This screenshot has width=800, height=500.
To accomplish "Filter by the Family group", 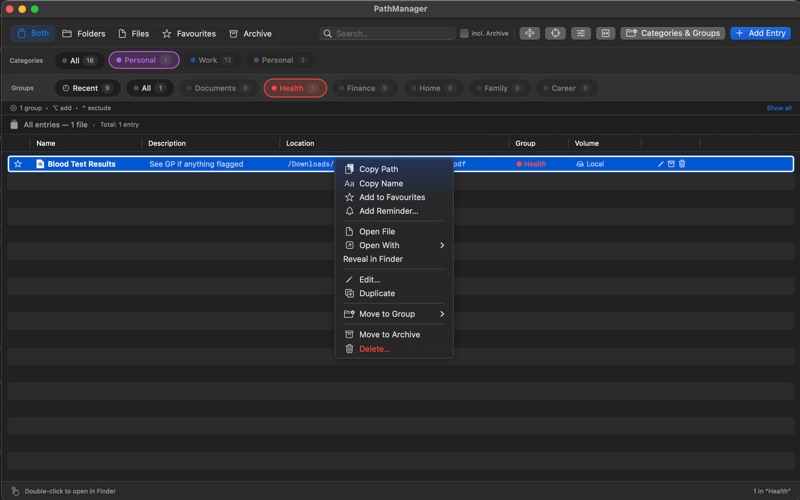I will (x=499, y=88).
